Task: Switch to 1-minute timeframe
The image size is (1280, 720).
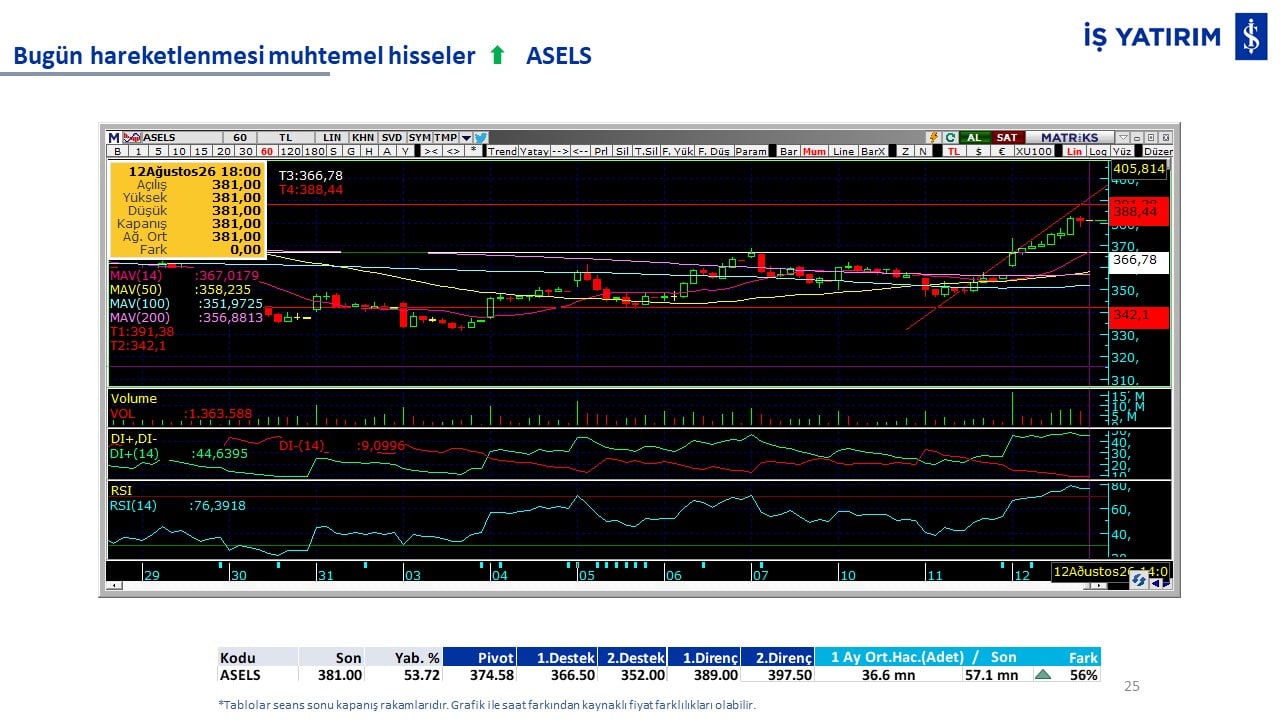Action: pyautogui.click(x=136, y=151)
